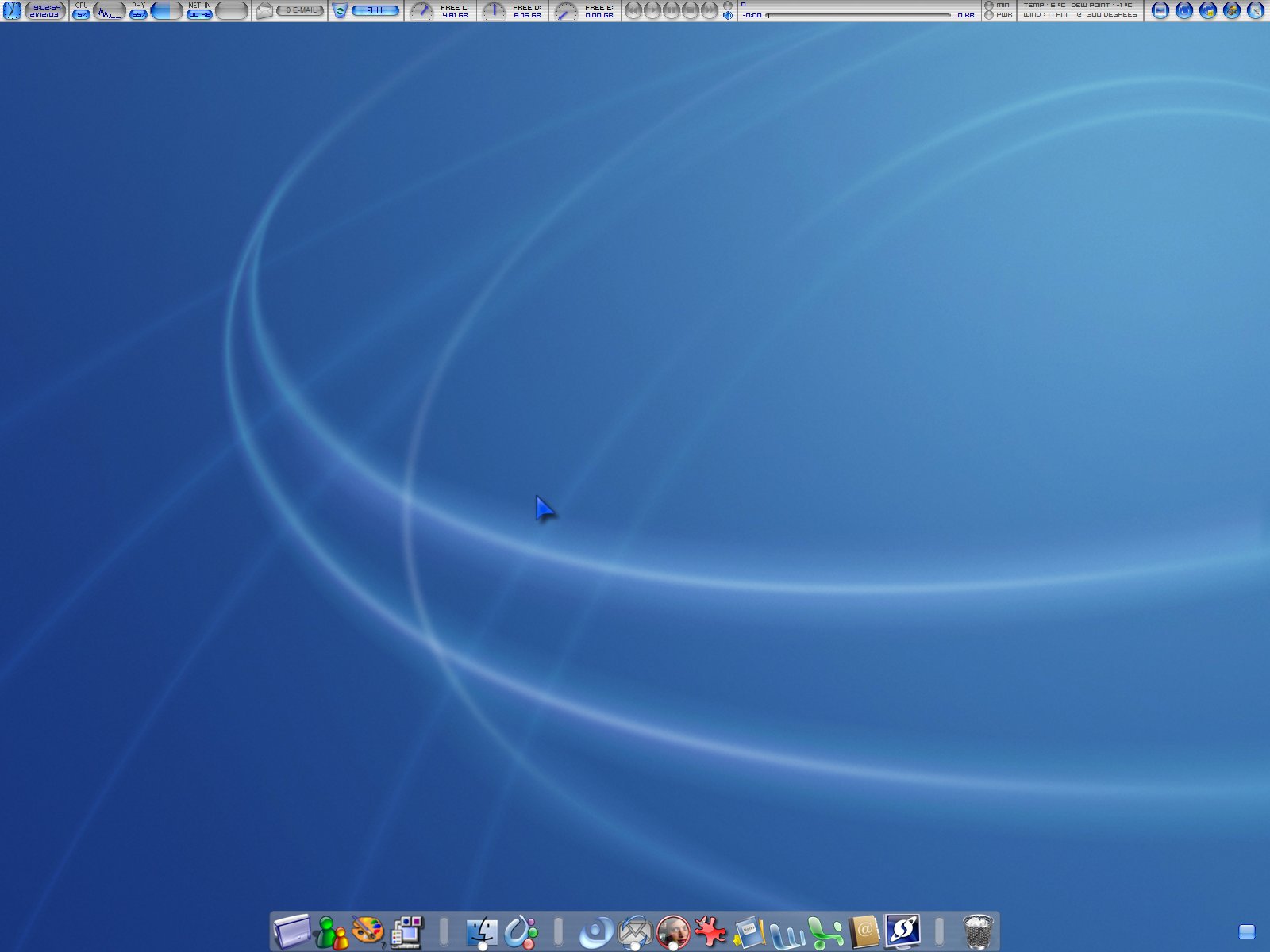The height and width of the screenshot is (952, 1270).
Task: Click the play button in media controls
Action: click(652, 10)
